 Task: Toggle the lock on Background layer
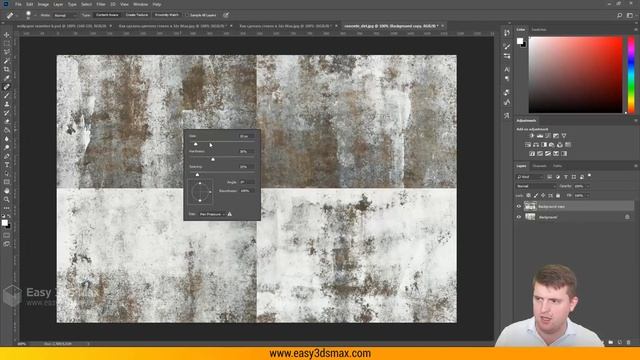pos(627,217)
